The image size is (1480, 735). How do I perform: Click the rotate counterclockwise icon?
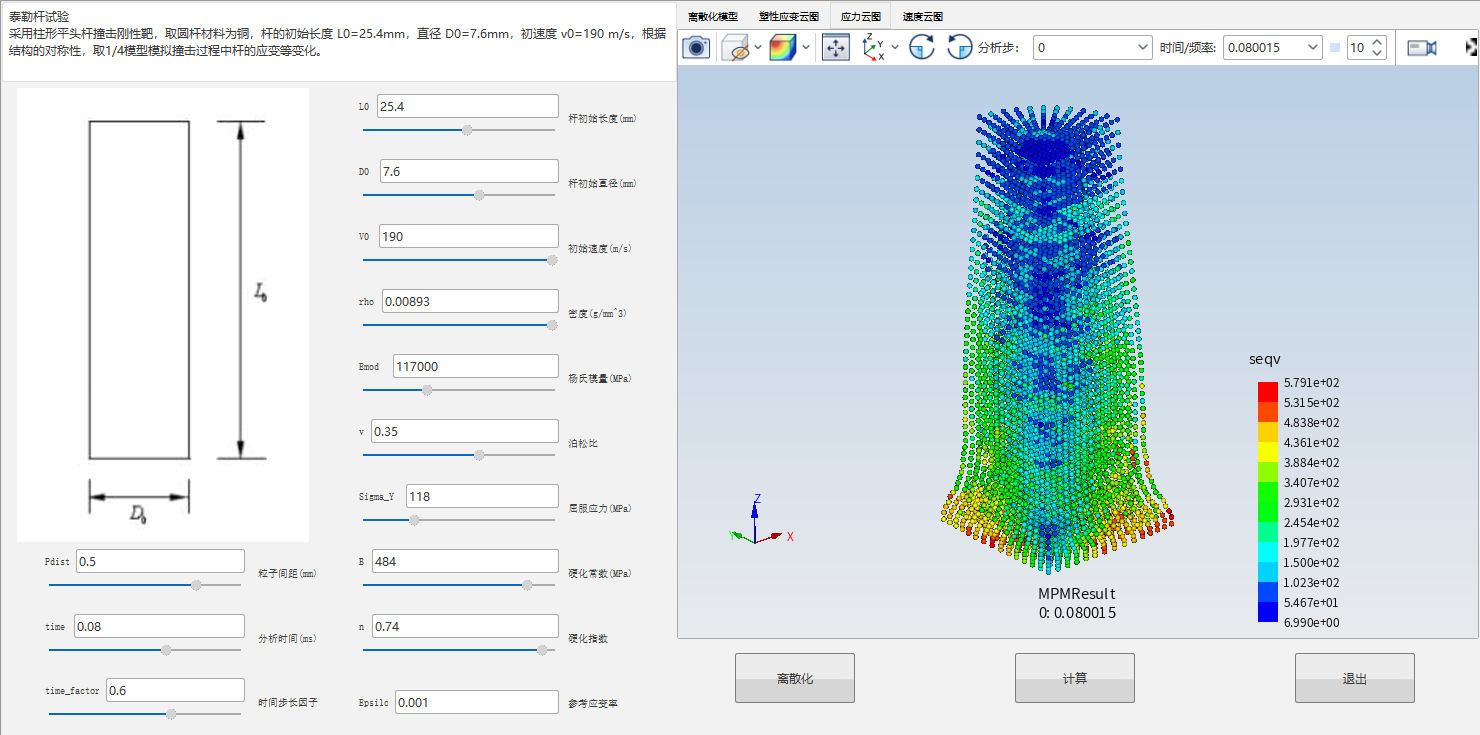pos(959,47)
